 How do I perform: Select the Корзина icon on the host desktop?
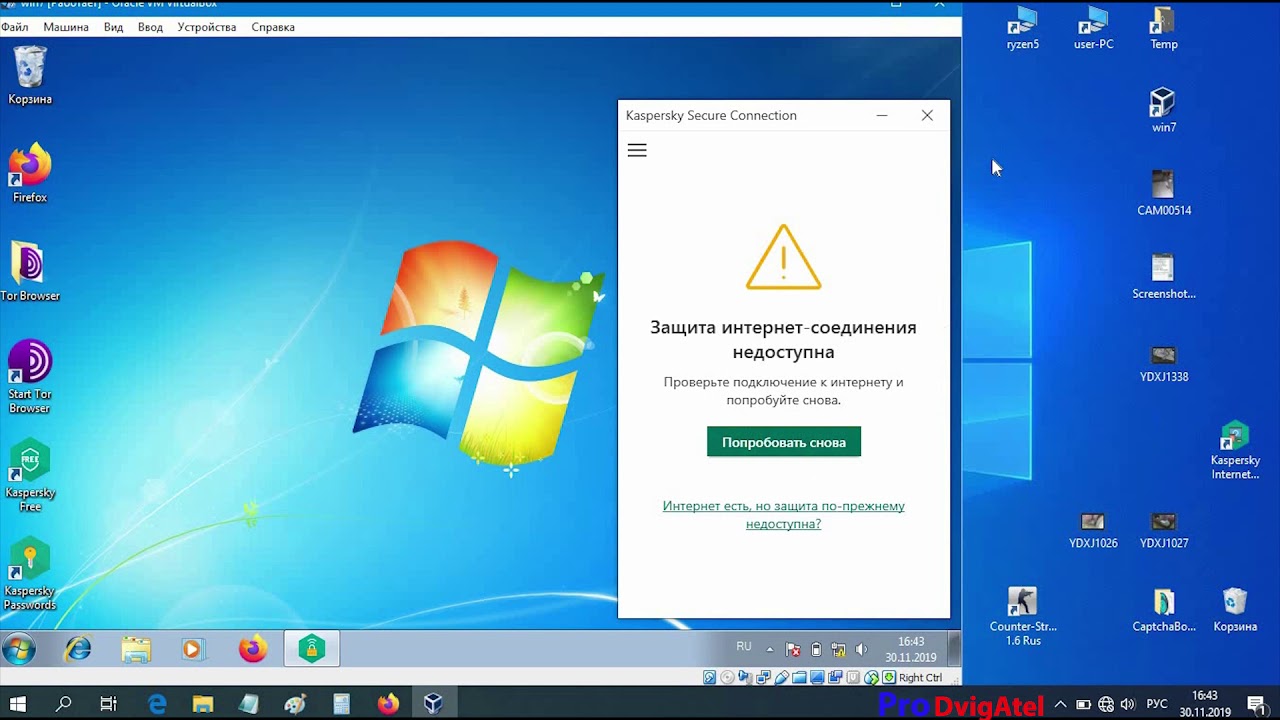coord(1235,610)
